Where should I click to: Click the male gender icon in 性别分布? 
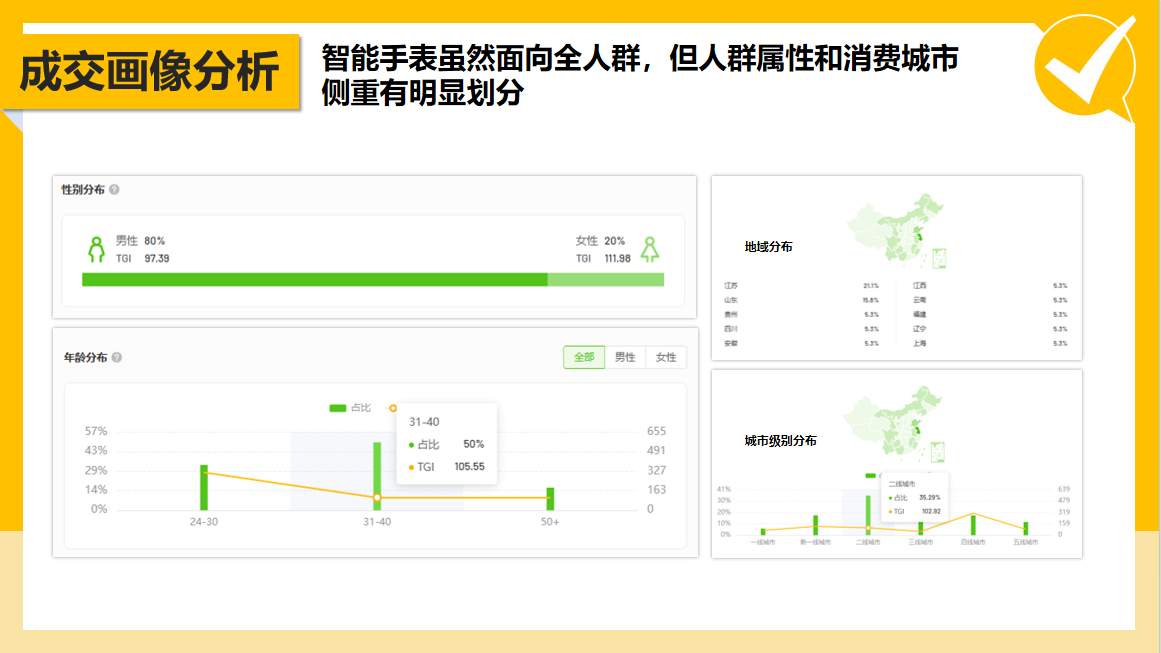pyautogui.click(x=95, y=248)
